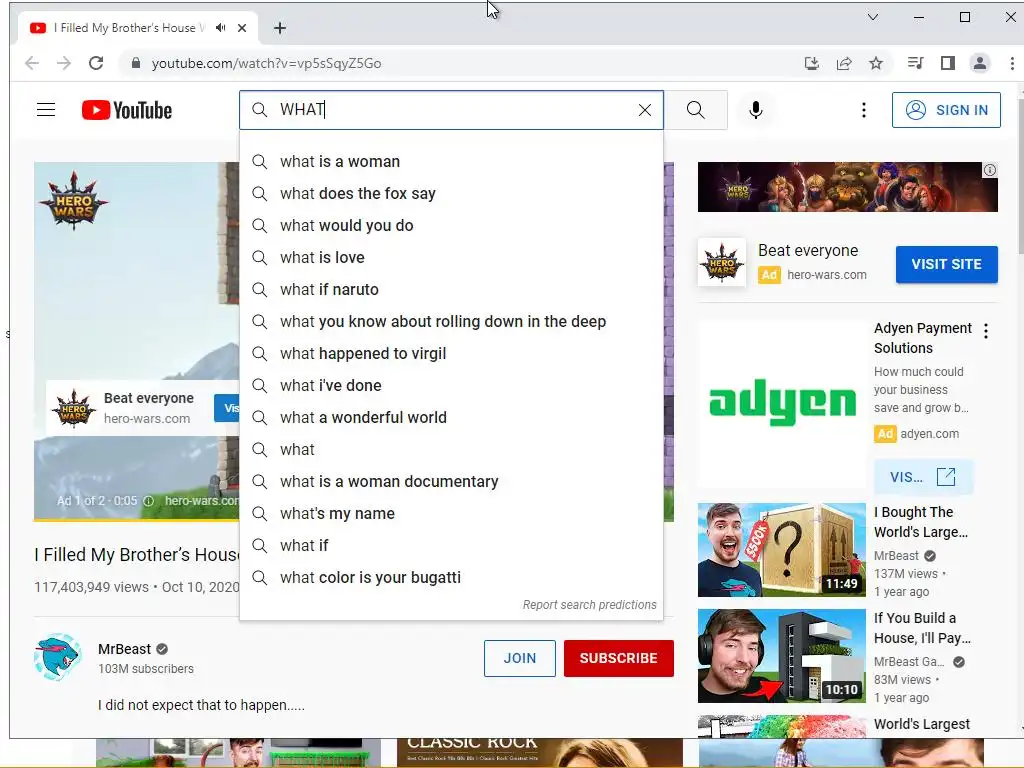This screenshot has height=768, width=1024.
Task: Share this page icon
Action: coord(844,63)
